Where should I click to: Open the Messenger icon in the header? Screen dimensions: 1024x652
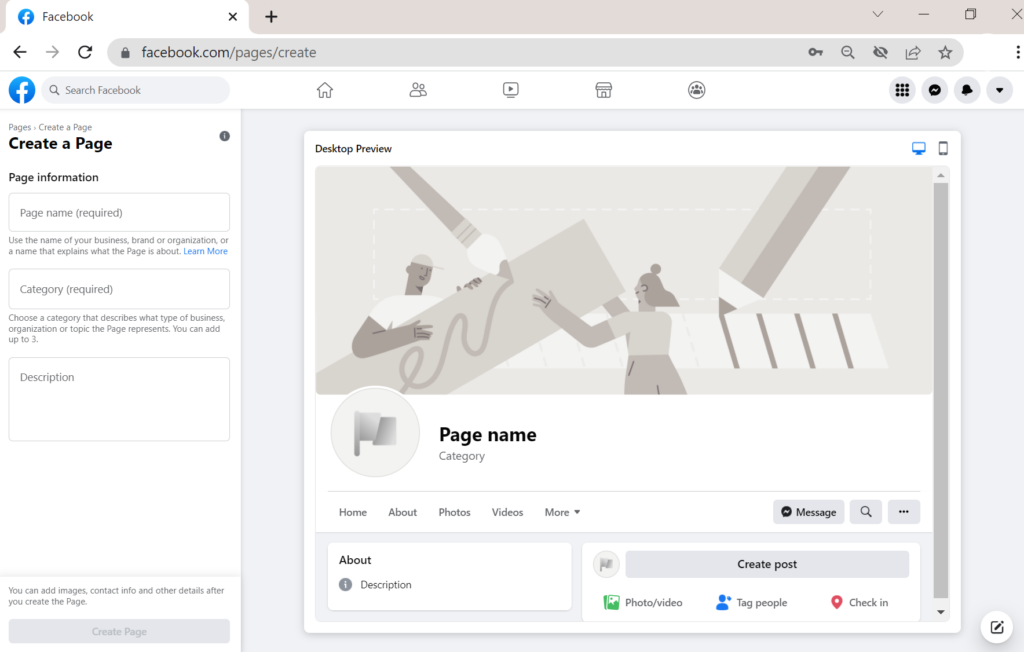(x=935, y=90)
